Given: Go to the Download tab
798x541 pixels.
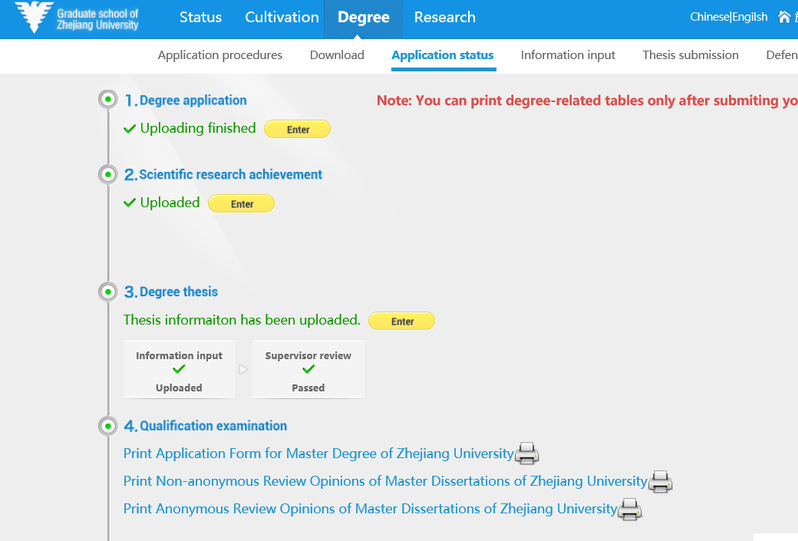Looking at the screenshot, I should [337, 55].
